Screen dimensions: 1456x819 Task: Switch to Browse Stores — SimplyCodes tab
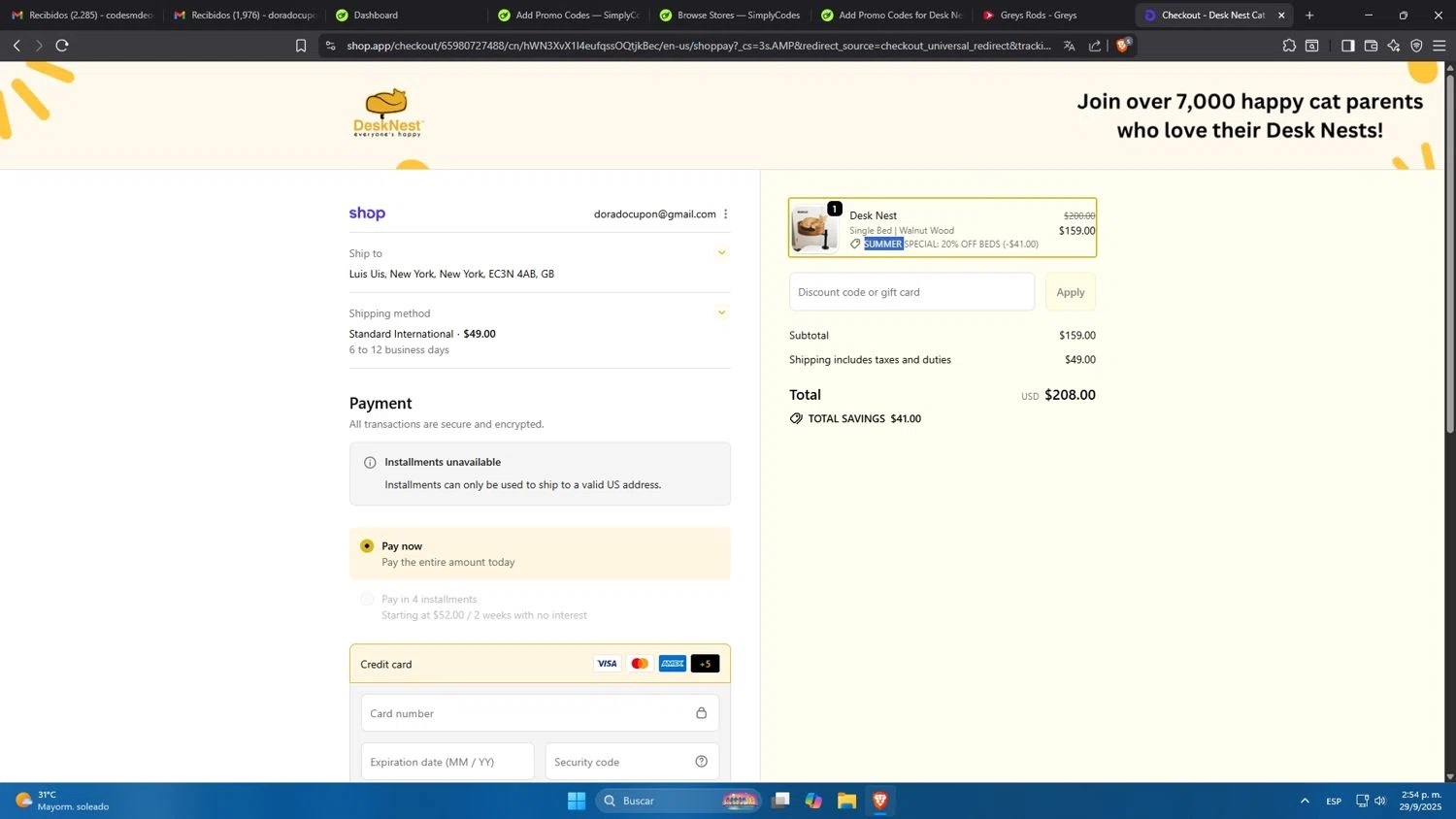coord(730,15)
